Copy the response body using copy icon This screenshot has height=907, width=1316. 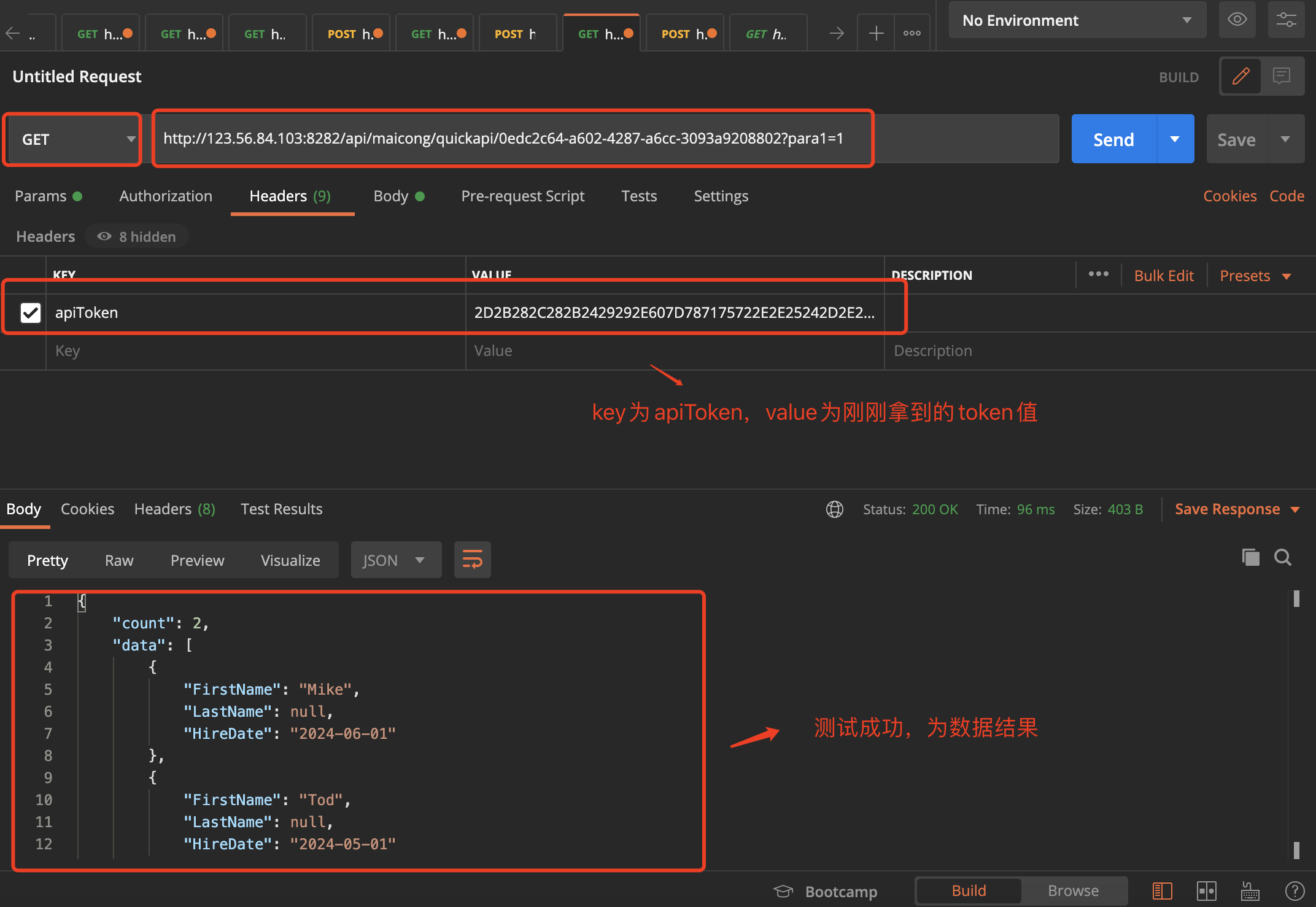(1250, 557)
